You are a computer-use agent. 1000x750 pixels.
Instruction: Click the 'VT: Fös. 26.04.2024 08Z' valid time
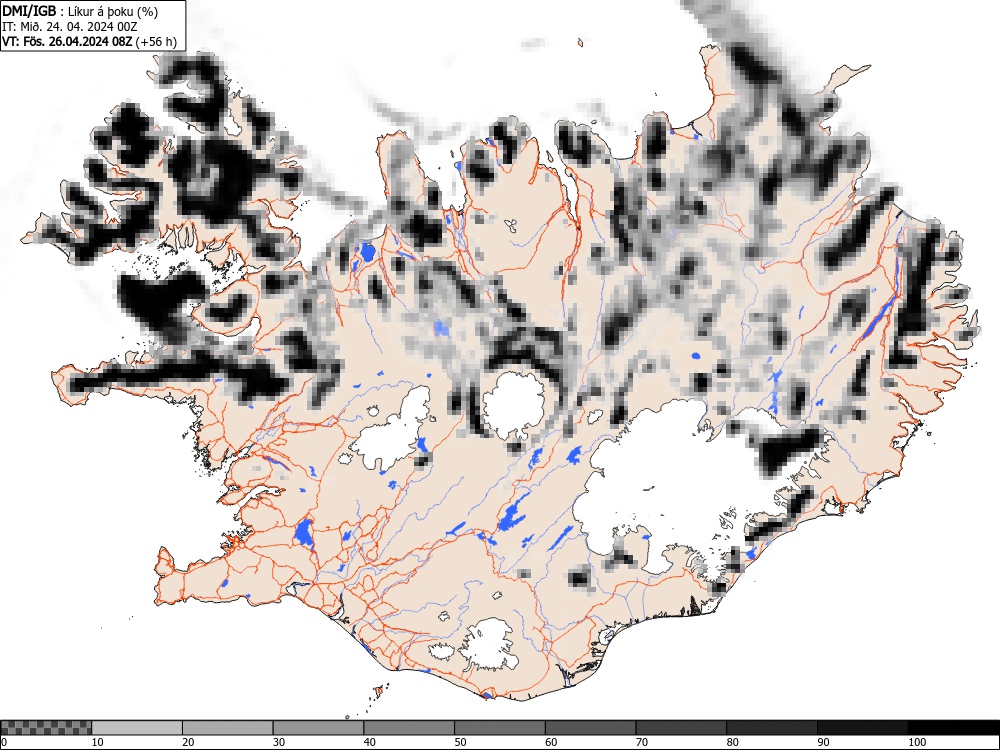click(x=67, y=41)
